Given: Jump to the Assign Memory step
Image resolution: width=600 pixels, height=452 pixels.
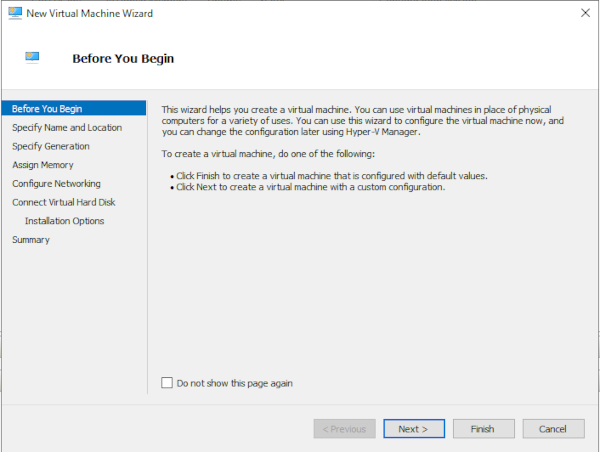Looking at the screenshot, I should (x=43, y=165).
